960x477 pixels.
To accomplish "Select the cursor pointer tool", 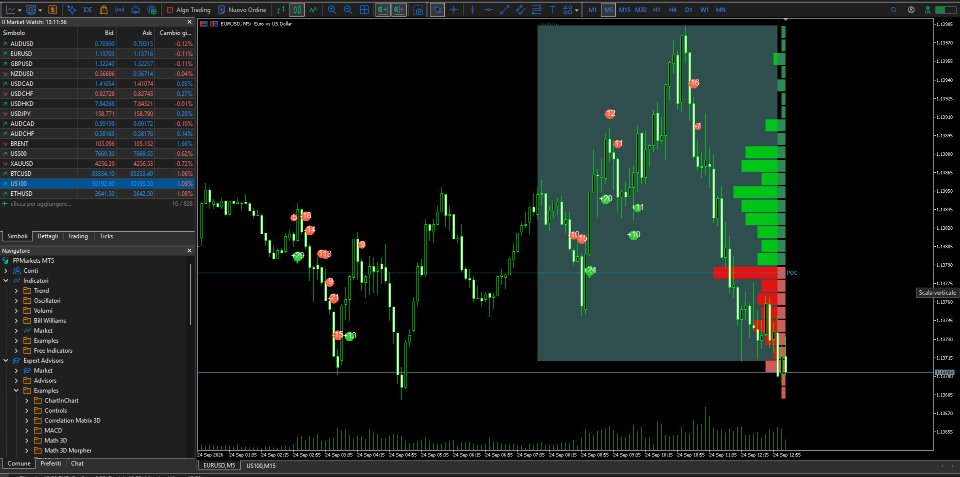I will click(437, 10).
